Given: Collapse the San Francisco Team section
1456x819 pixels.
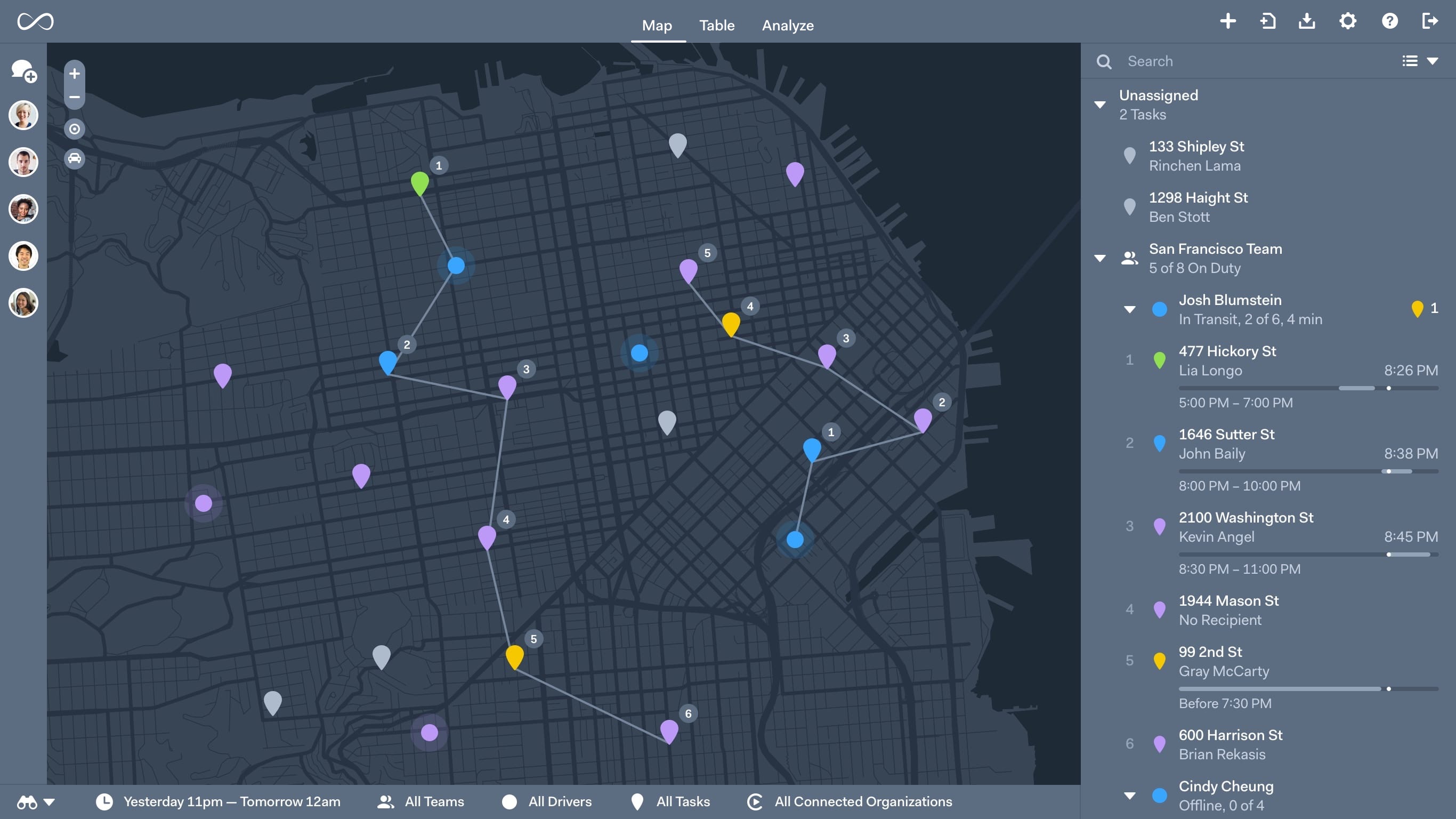Looking at the screenshot, I should 1101,258.
